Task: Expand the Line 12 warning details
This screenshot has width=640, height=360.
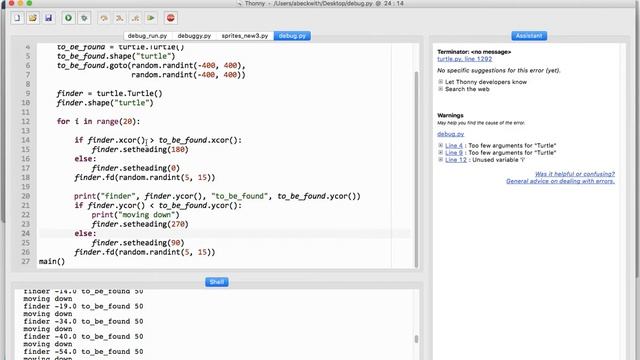Action: click(440, 160)
